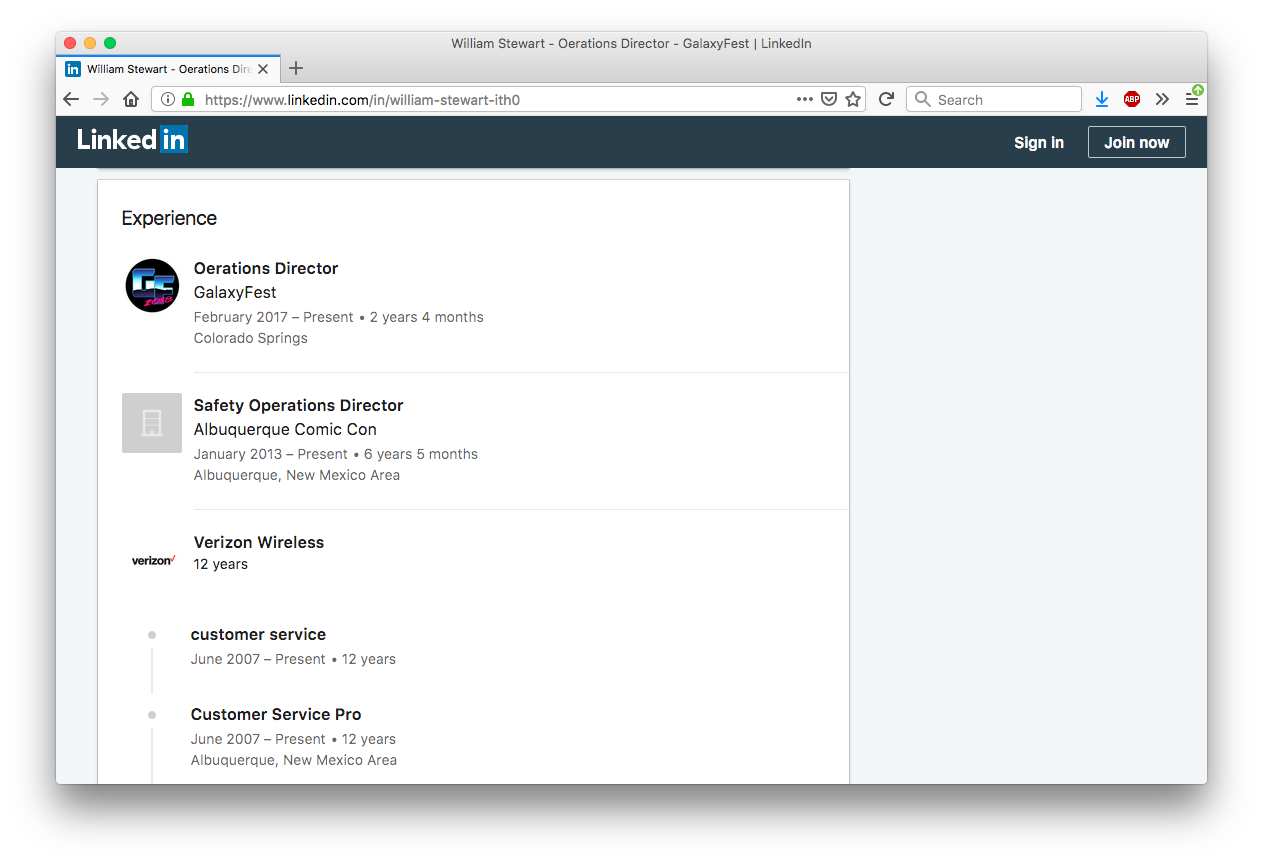1263x864 pixels.
Task: Go back with the browser back arrow
Action: 71,99
